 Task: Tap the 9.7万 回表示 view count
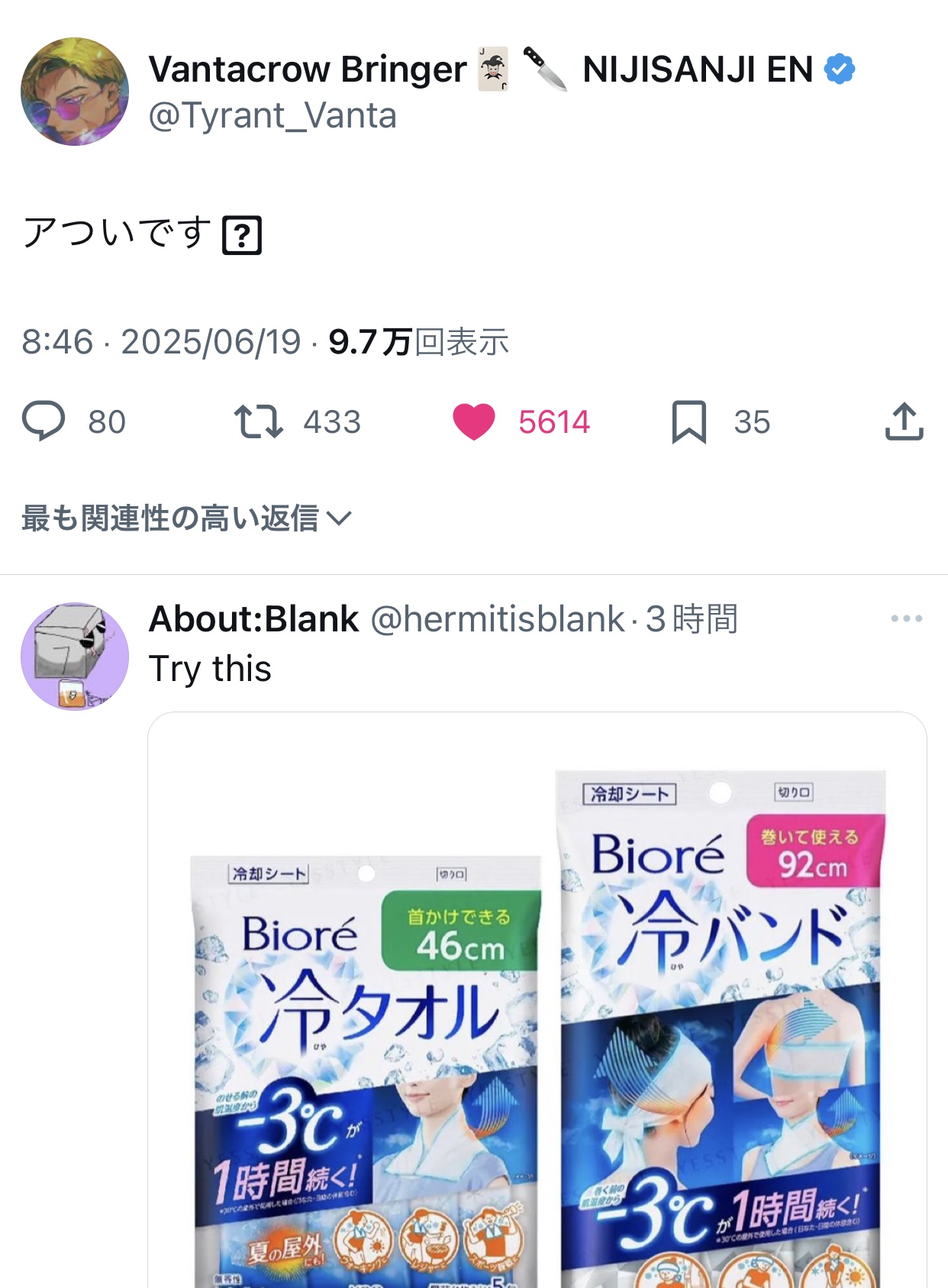pyautogui.click(x=418, y=342)
